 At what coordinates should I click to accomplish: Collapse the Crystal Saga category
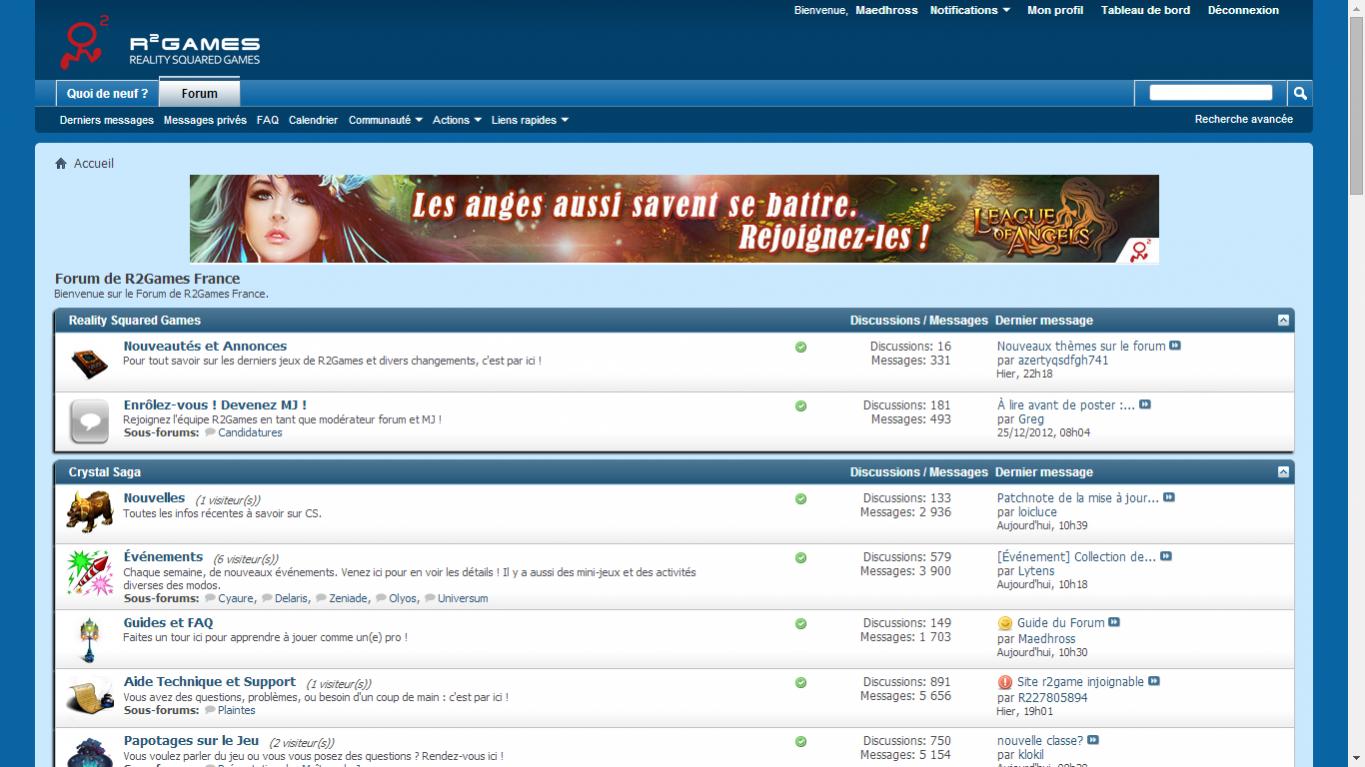click(x=1283, y=472)
